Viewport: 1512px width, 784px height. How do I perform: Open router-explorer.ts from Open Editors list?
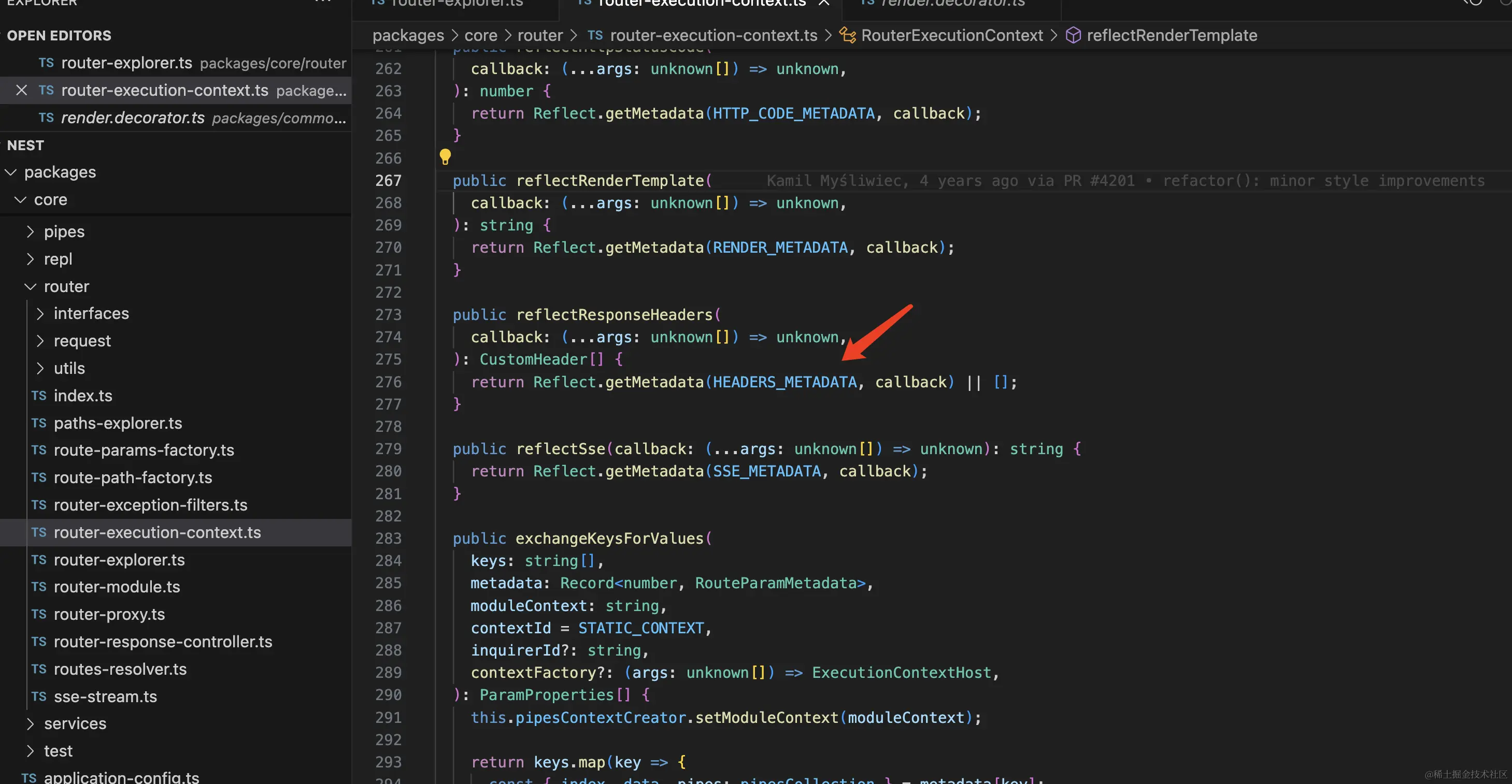pos(126,63)
